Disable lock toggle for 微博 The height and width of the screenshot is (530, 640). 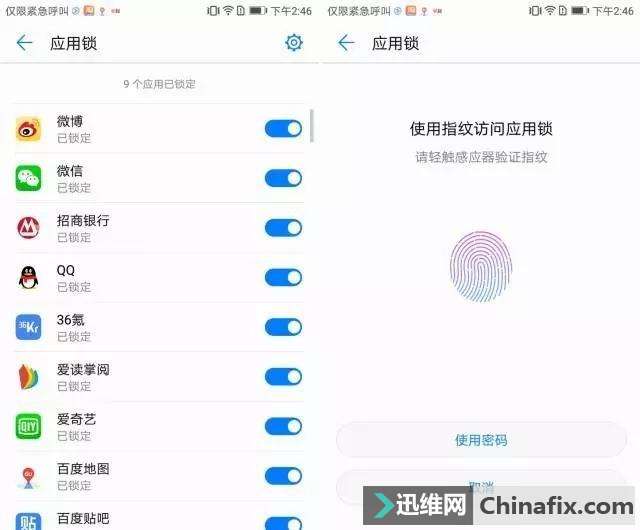(283, 129)
